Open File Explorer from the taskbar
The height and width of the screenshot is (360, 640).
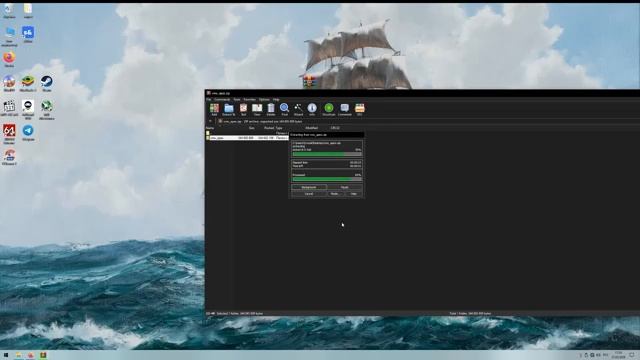(18, 355)
